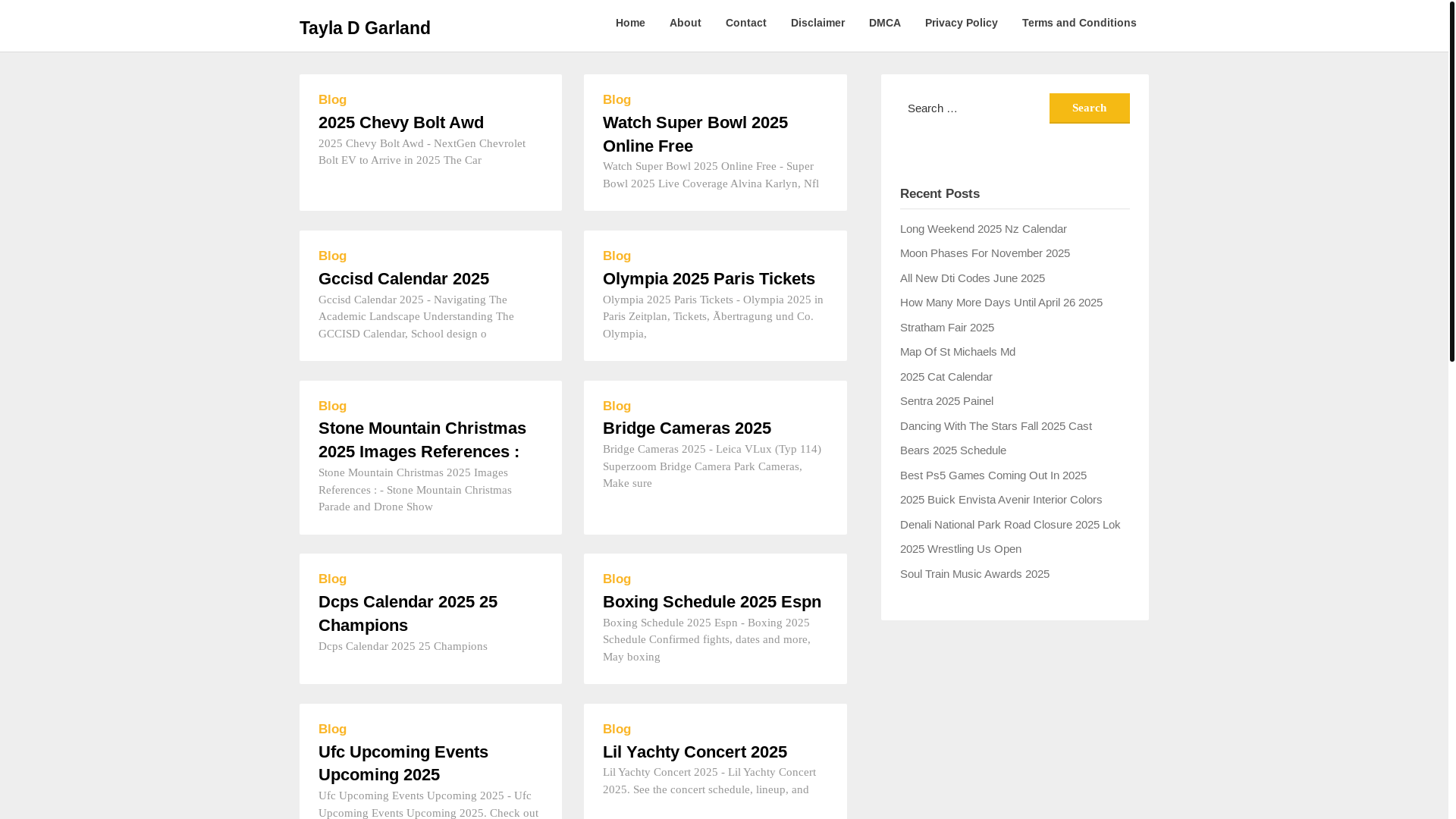This screenshot has width=1456, height=819.
Task: Click Blog category above Gccisd Calendar 2025
Action: [332, 256]
